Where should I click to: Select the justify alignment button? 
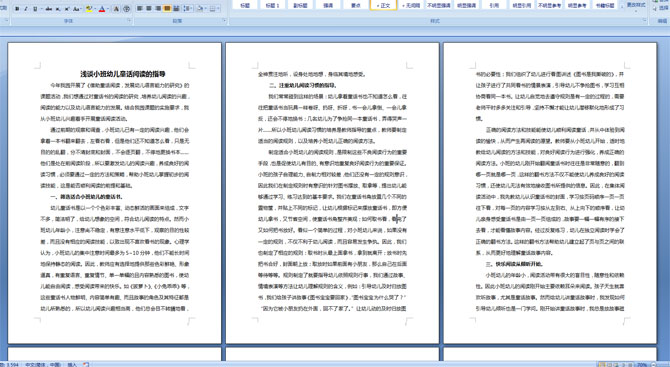[x=167, y=9]
